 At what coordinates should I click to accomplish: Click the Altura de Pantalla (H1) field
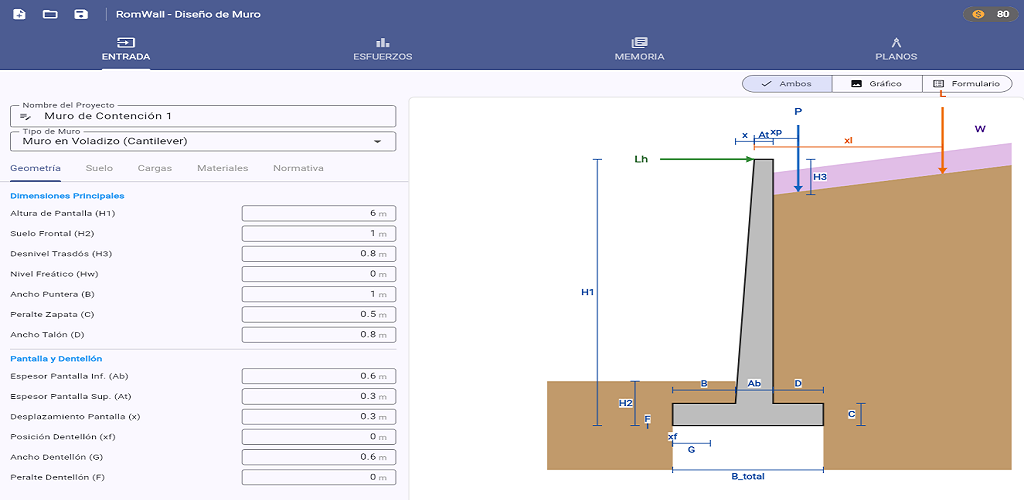pyautogui.click(x=319, y=213)
